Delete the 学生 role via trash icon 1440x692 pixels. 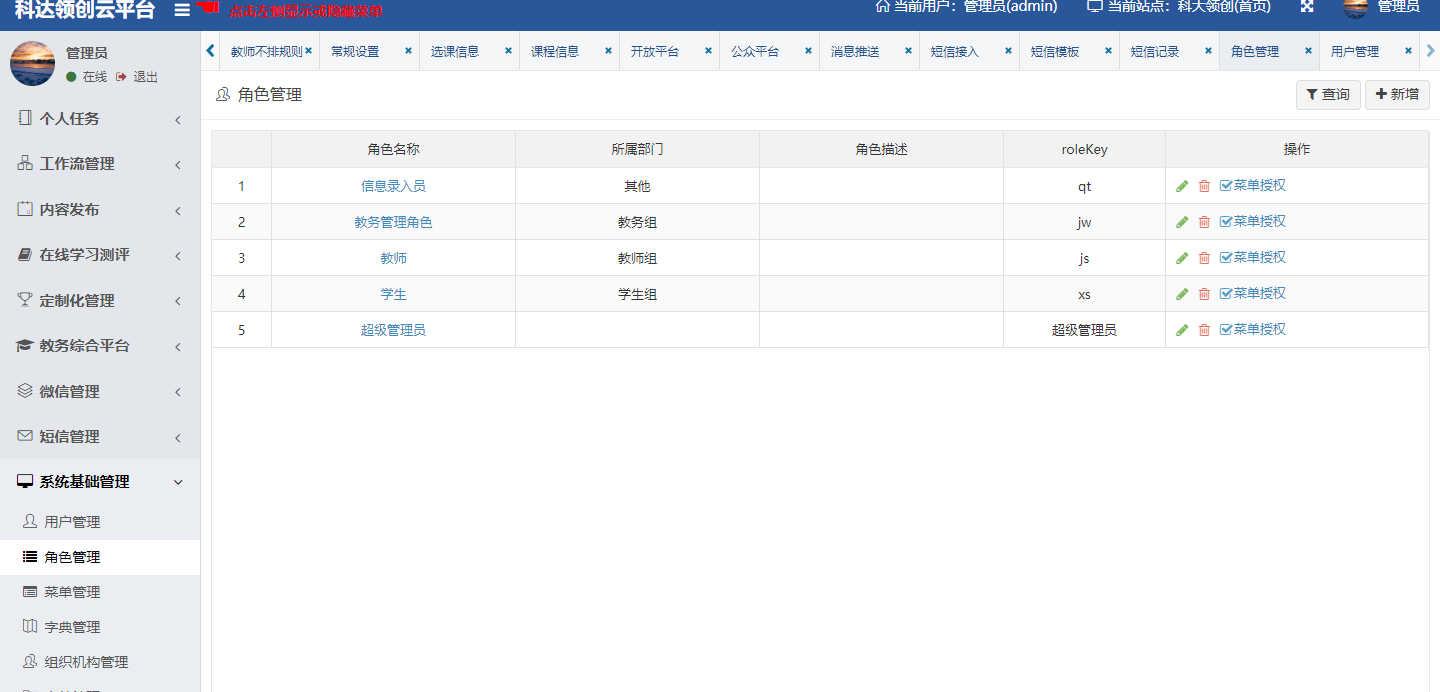(x=1204, y=294)
